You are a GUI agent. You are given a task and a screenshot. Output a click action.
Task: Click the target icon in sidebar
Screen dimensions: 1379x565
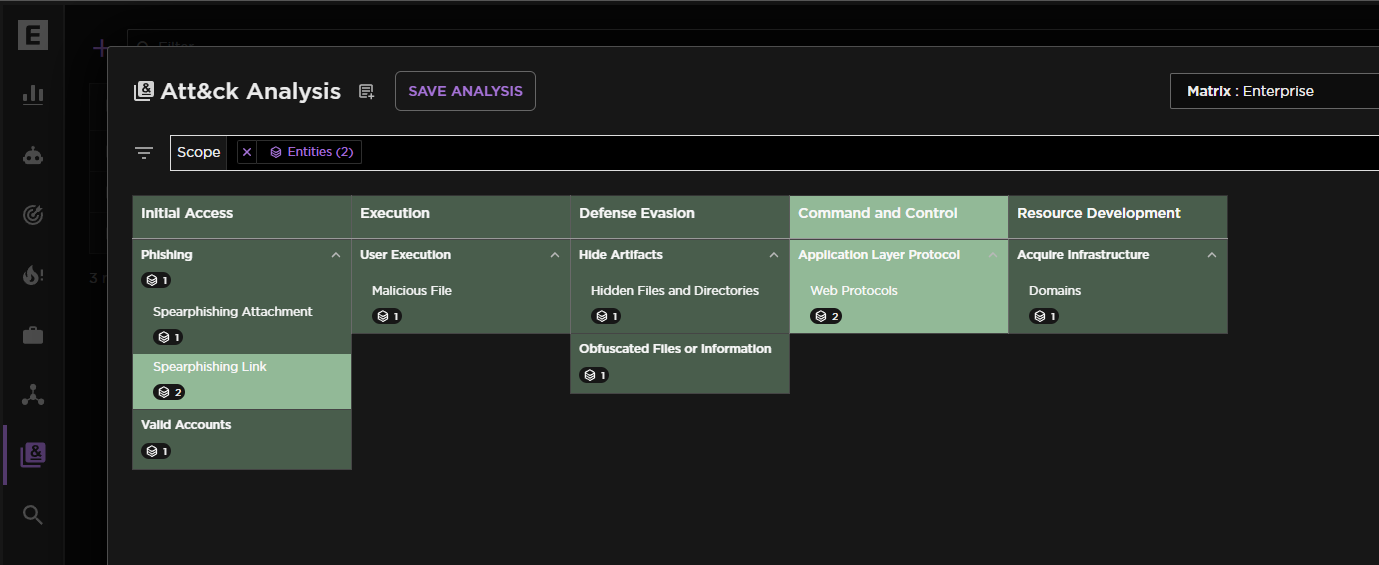tap(33, 215)
